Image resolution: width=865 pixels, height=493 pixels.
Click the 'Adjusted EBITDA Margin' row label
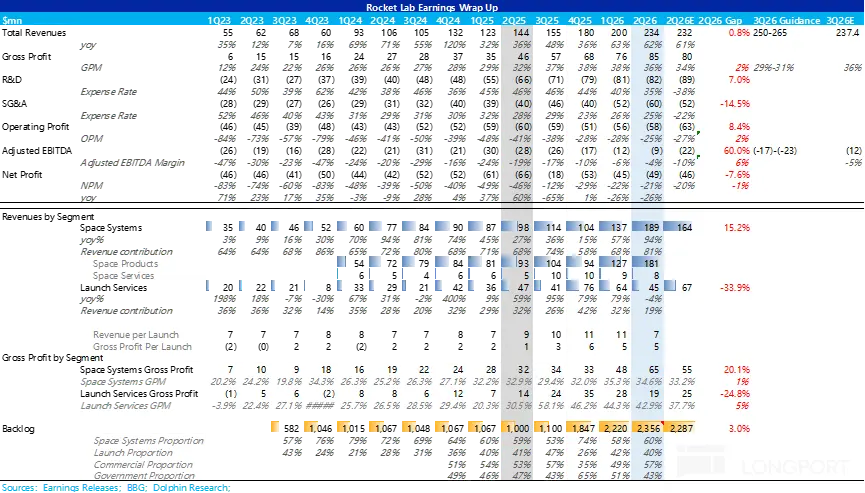pos(132,163)
